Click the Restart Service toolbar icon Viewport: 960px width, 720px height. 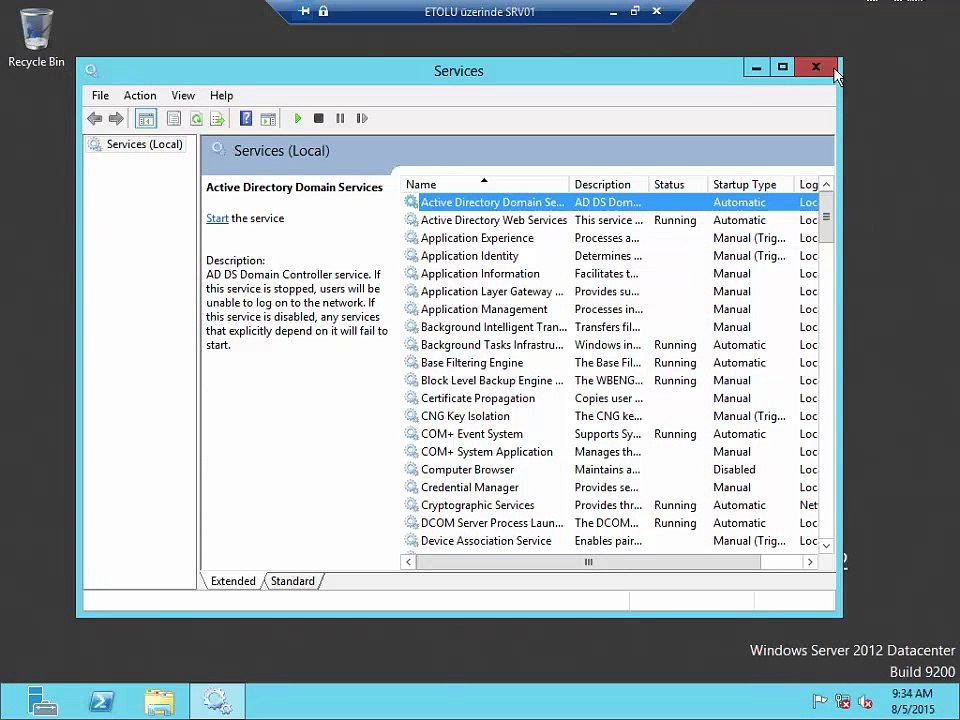tap(362, 118)
